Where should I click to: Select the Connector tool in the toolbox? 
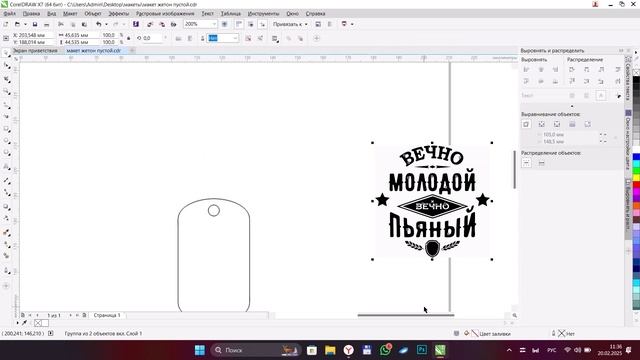pyautogui.click(x=6, y=192)
